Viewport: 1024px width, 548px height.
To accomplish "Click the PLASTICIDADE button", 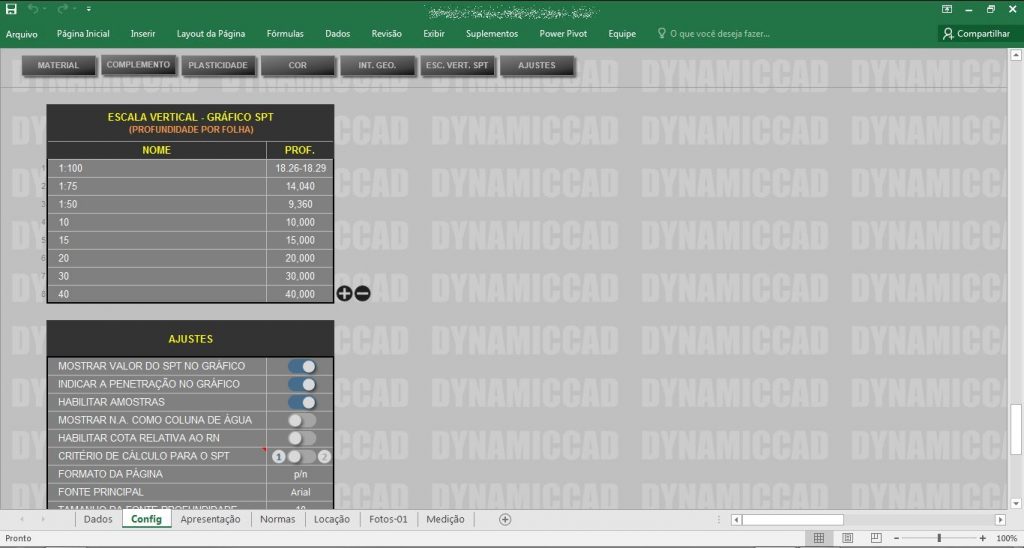I will coord(218,65).
